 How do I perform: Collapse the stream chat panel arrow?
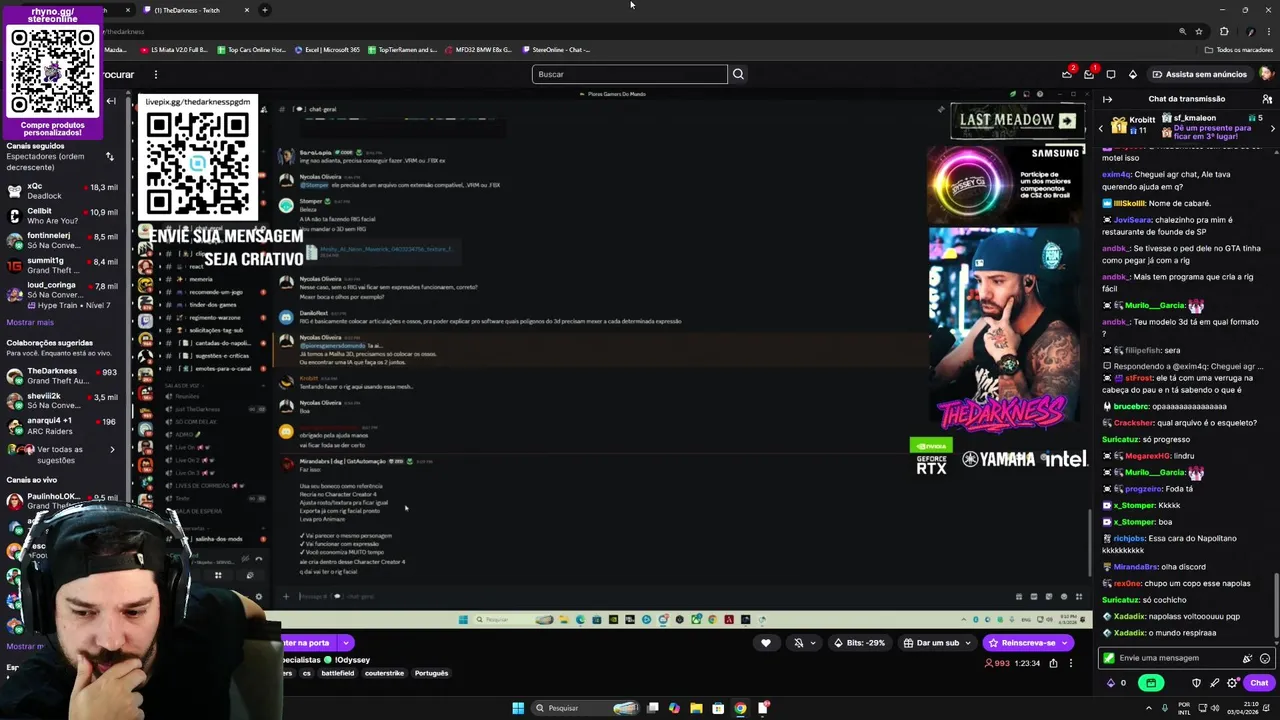click(1107, 99)
